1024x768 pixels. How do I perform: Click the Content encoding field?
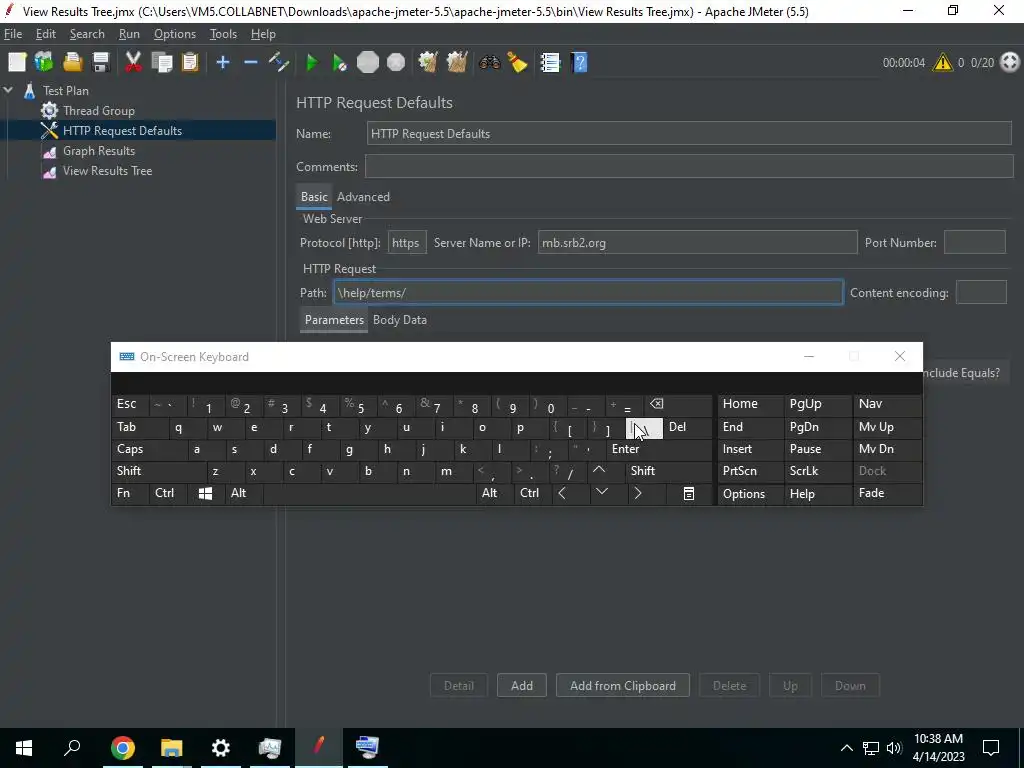tap(981, 293)
